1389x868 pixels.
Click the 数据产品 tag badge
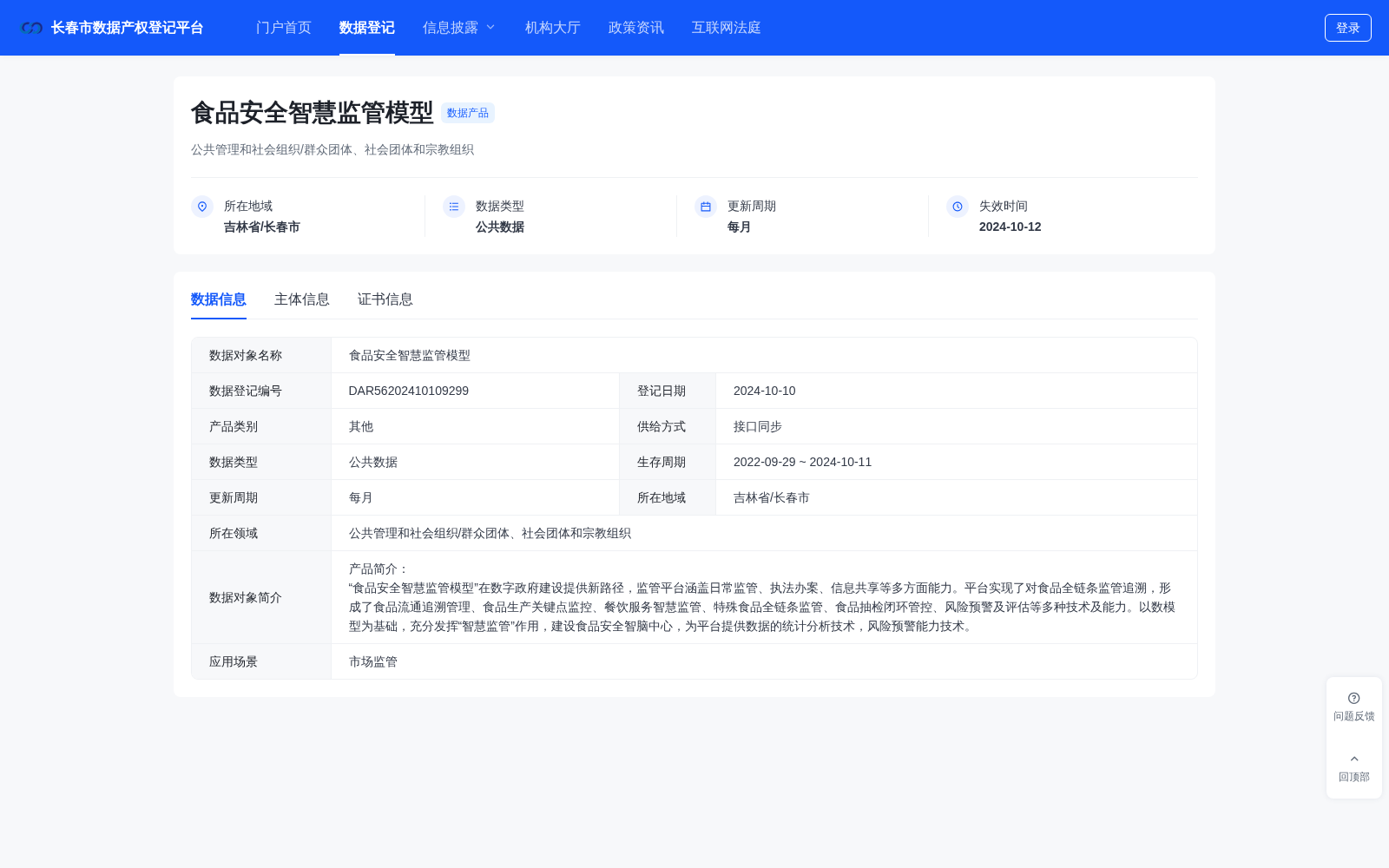coord(468,113)
